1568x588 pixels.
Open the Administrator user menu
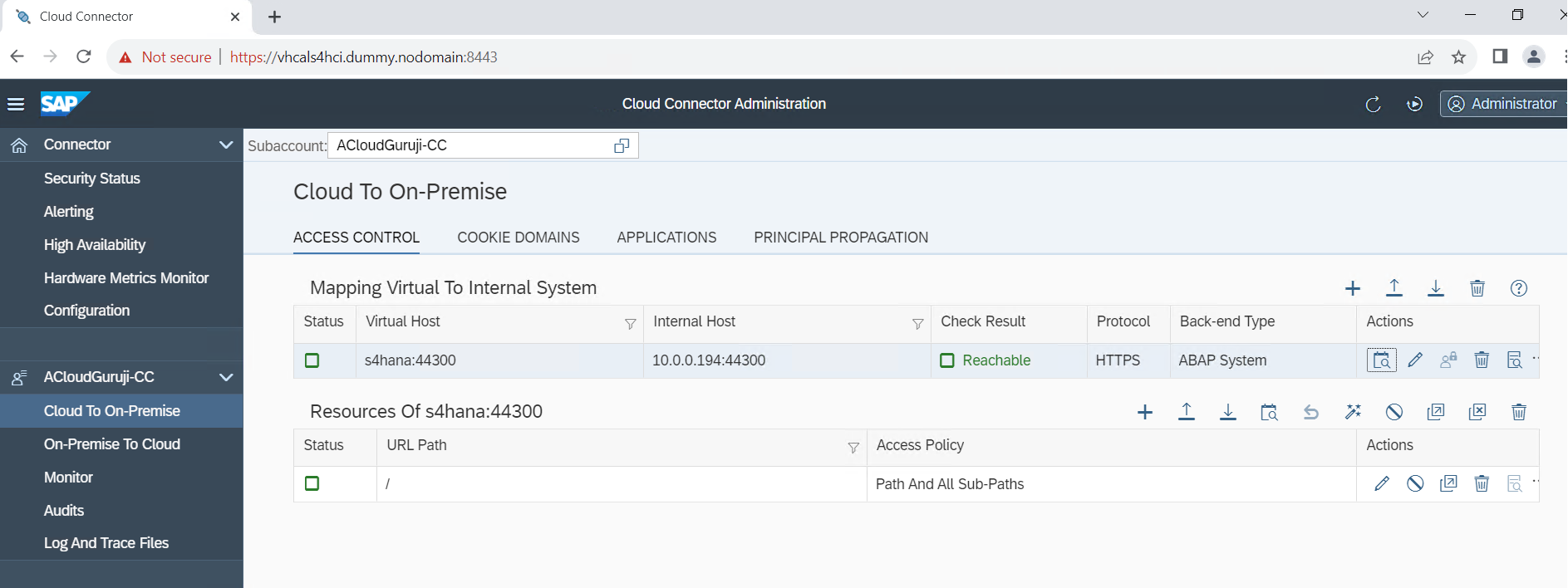pyautogui.click(x=1503, y=104)
